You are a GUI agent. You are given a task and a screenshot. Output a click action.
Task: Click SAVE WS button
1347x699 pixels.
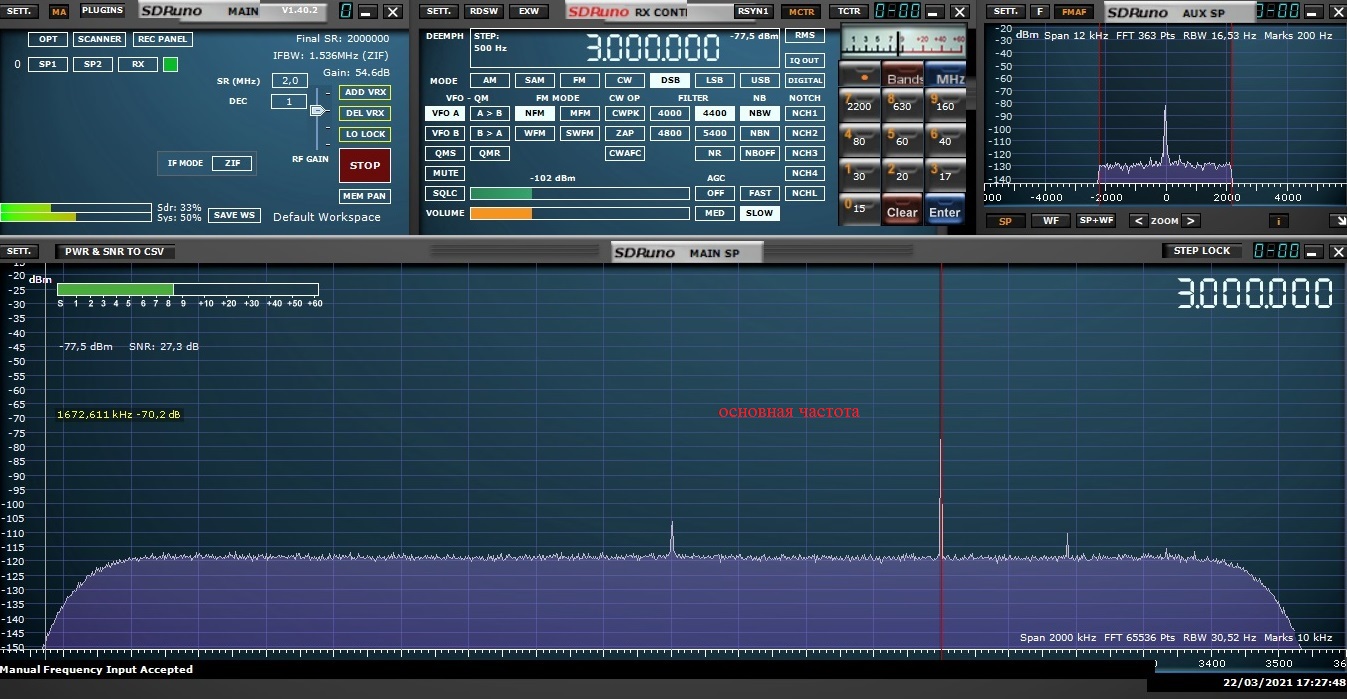tap(234, 215)
